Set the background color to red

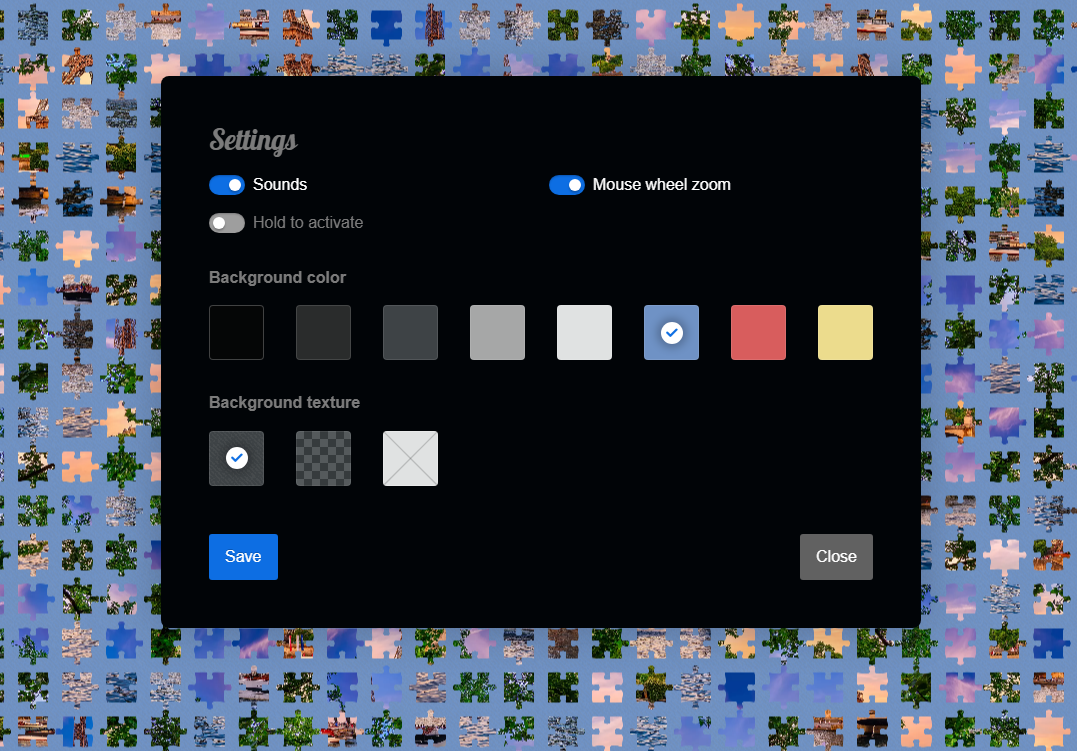758,333
